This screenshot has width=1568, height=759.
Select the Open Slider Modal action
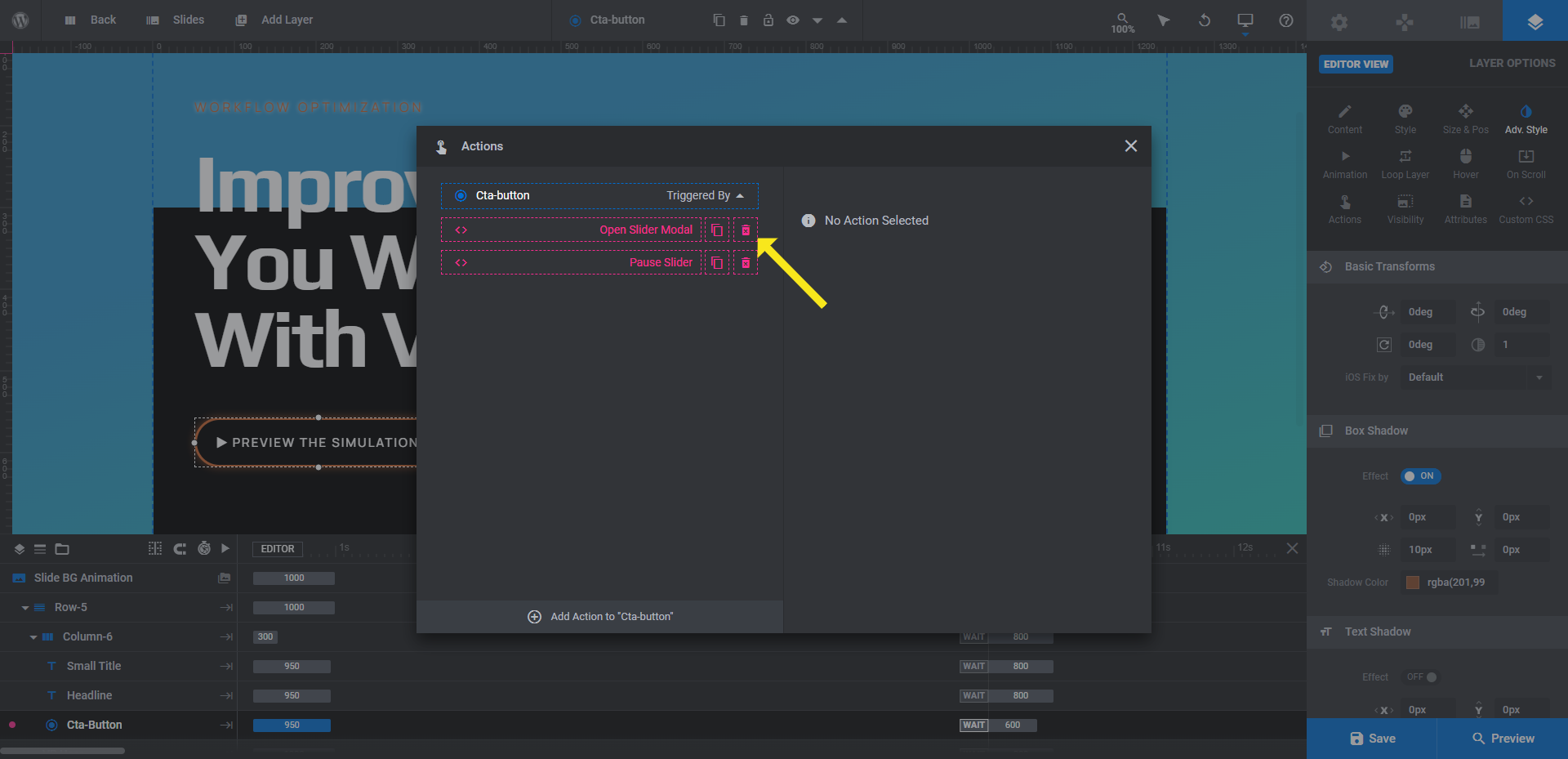point(572,230)
